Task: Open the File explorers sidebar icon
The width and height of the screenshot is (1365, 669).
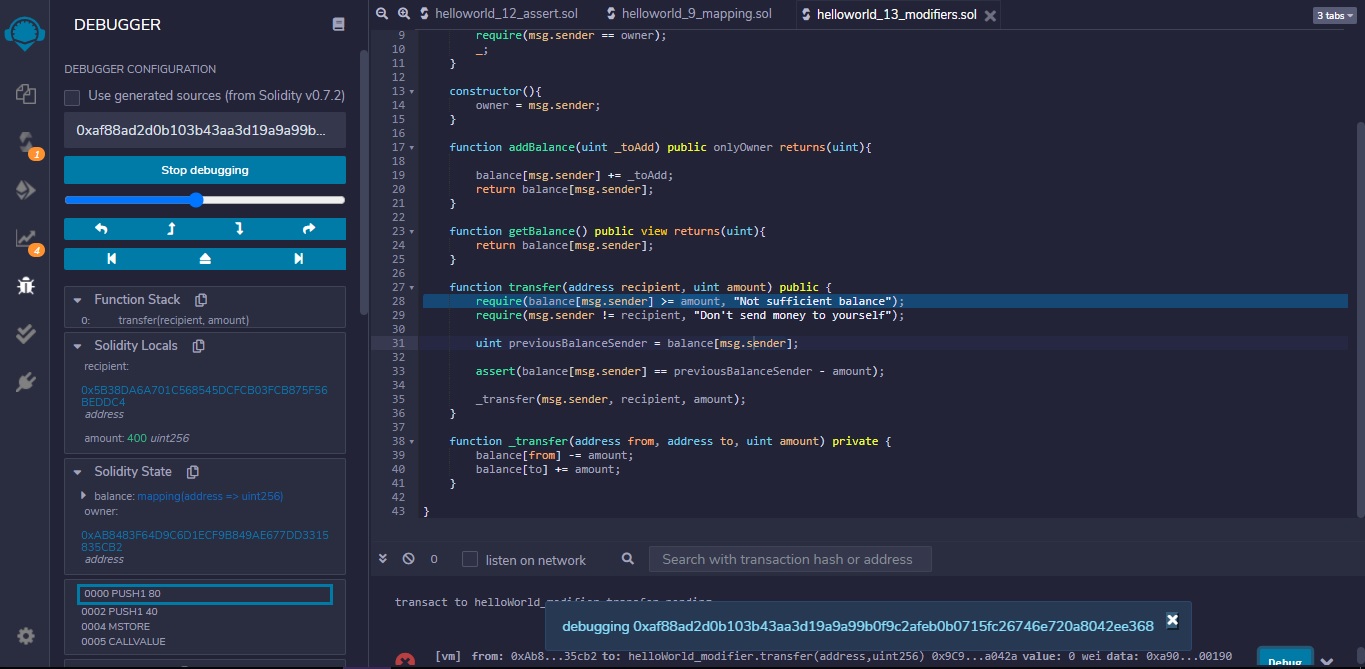Action: [x=26, y=94]
